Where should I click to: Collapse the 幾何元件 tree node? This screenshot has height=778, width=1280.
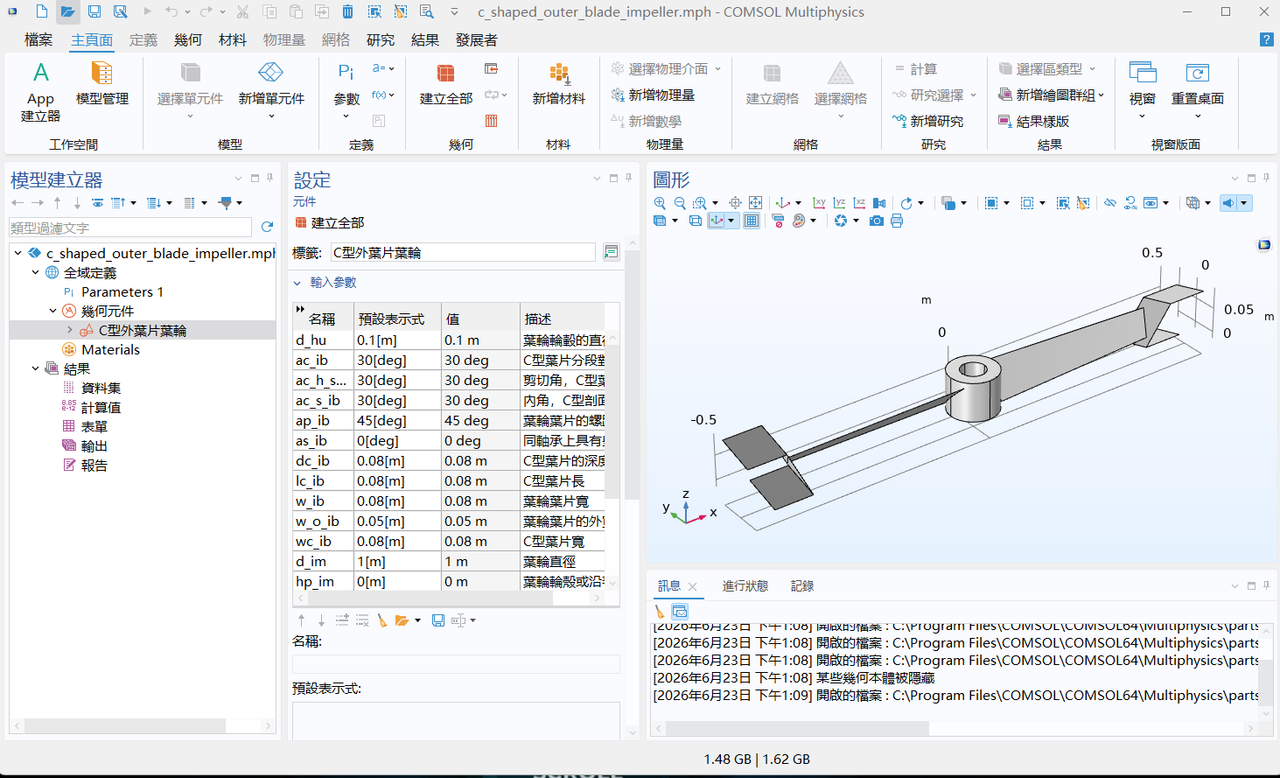[x=53, y=311]
